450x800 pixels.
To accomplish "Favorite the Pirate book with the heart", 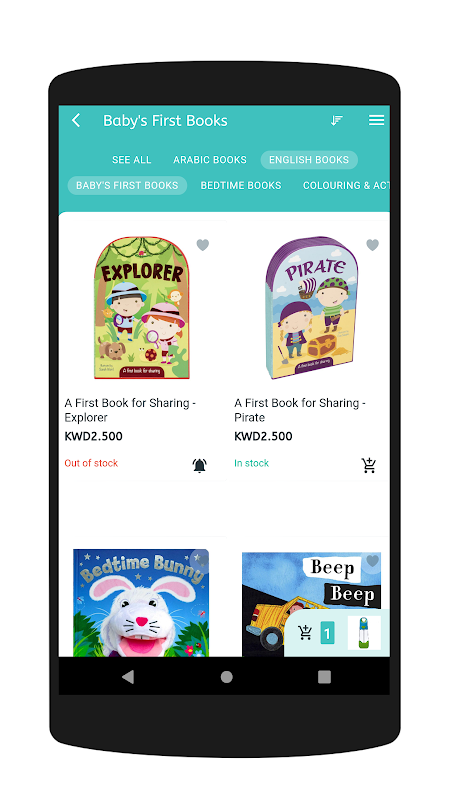I will pyautogui.click(x=372, y=245).
